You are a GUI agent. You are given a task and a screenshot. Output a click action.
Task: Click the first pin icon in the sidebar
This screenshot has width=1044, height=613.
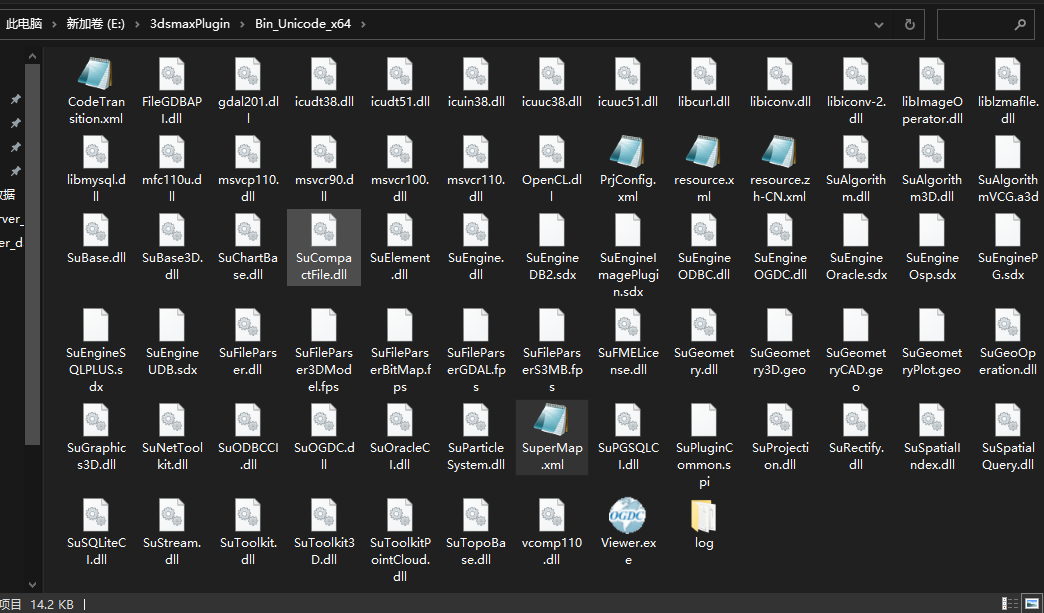click(15, 99)
